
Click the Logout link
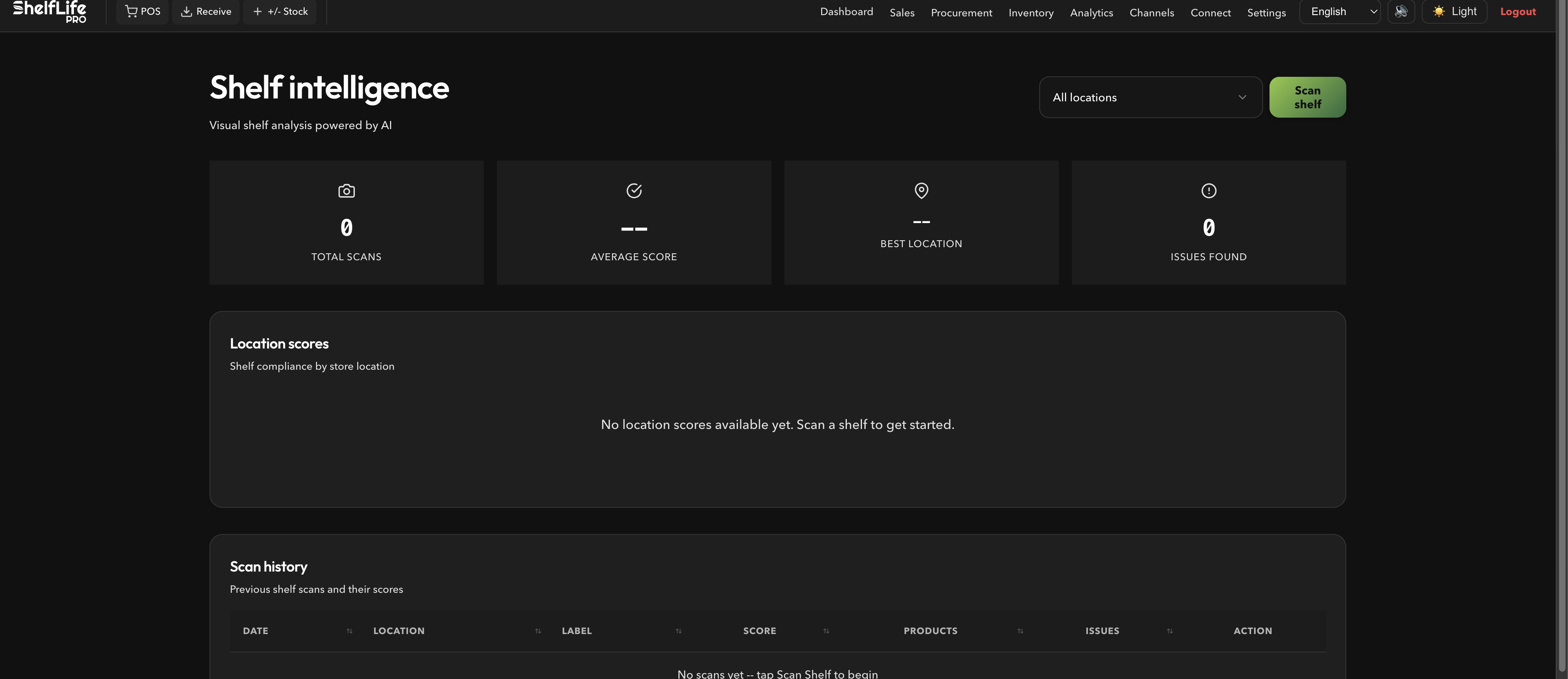click(x=1517, y=11)
